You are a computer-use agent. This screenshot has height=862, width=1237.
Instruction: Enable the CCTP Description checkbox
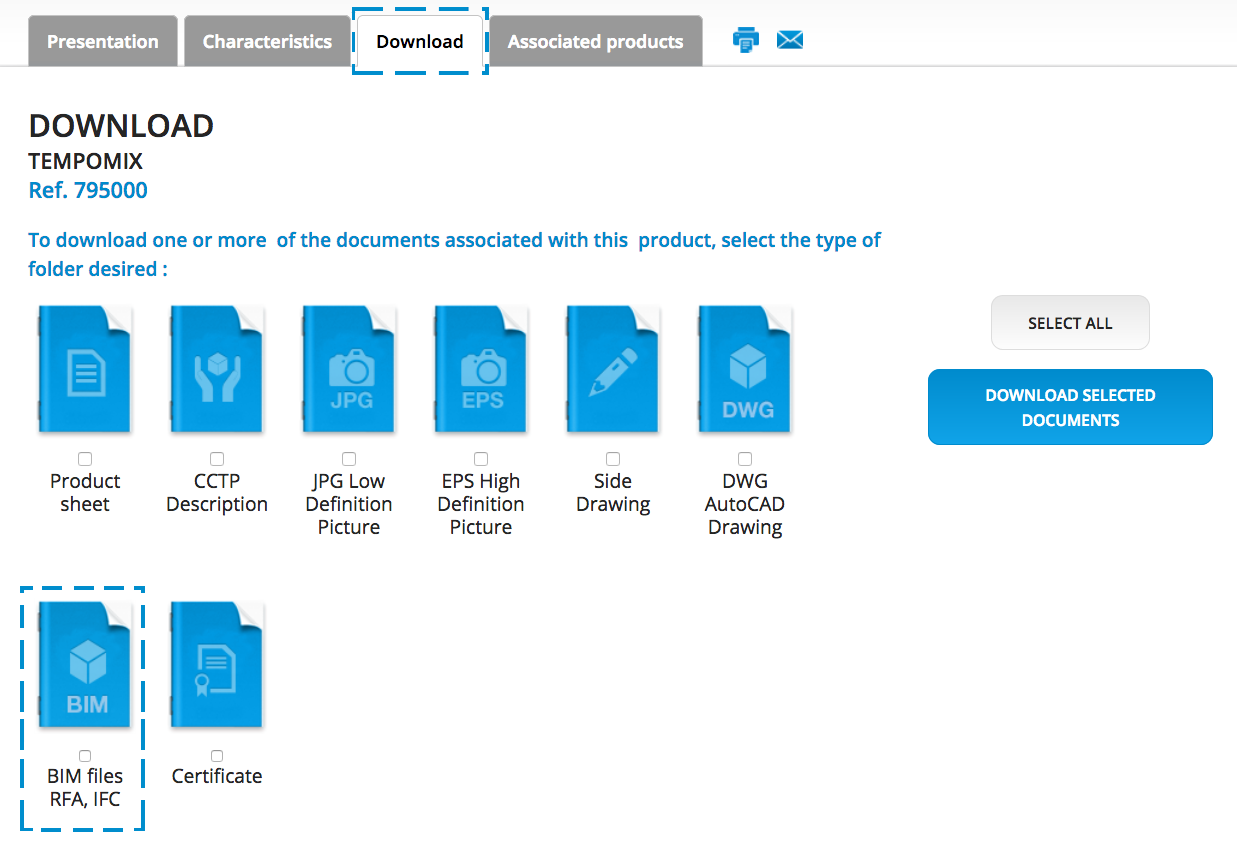[217, 459]
